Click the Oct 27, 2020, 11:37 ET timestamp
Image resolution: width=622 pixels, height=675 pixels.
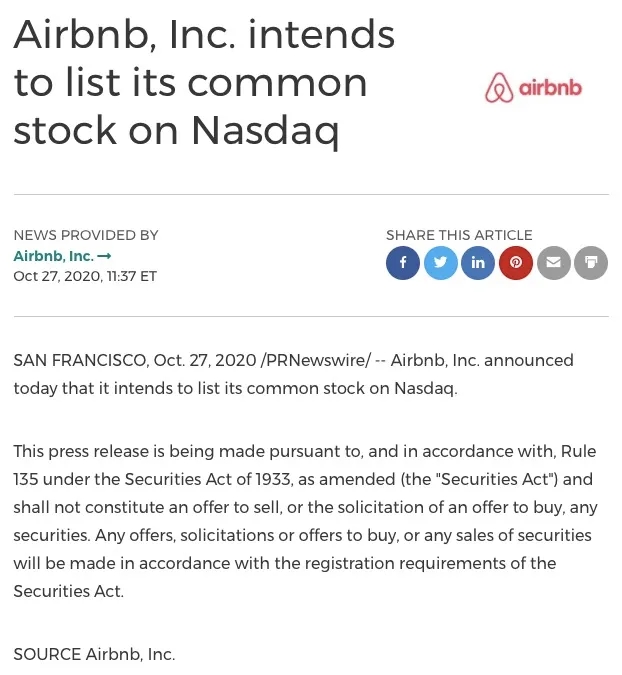point(85,276)
